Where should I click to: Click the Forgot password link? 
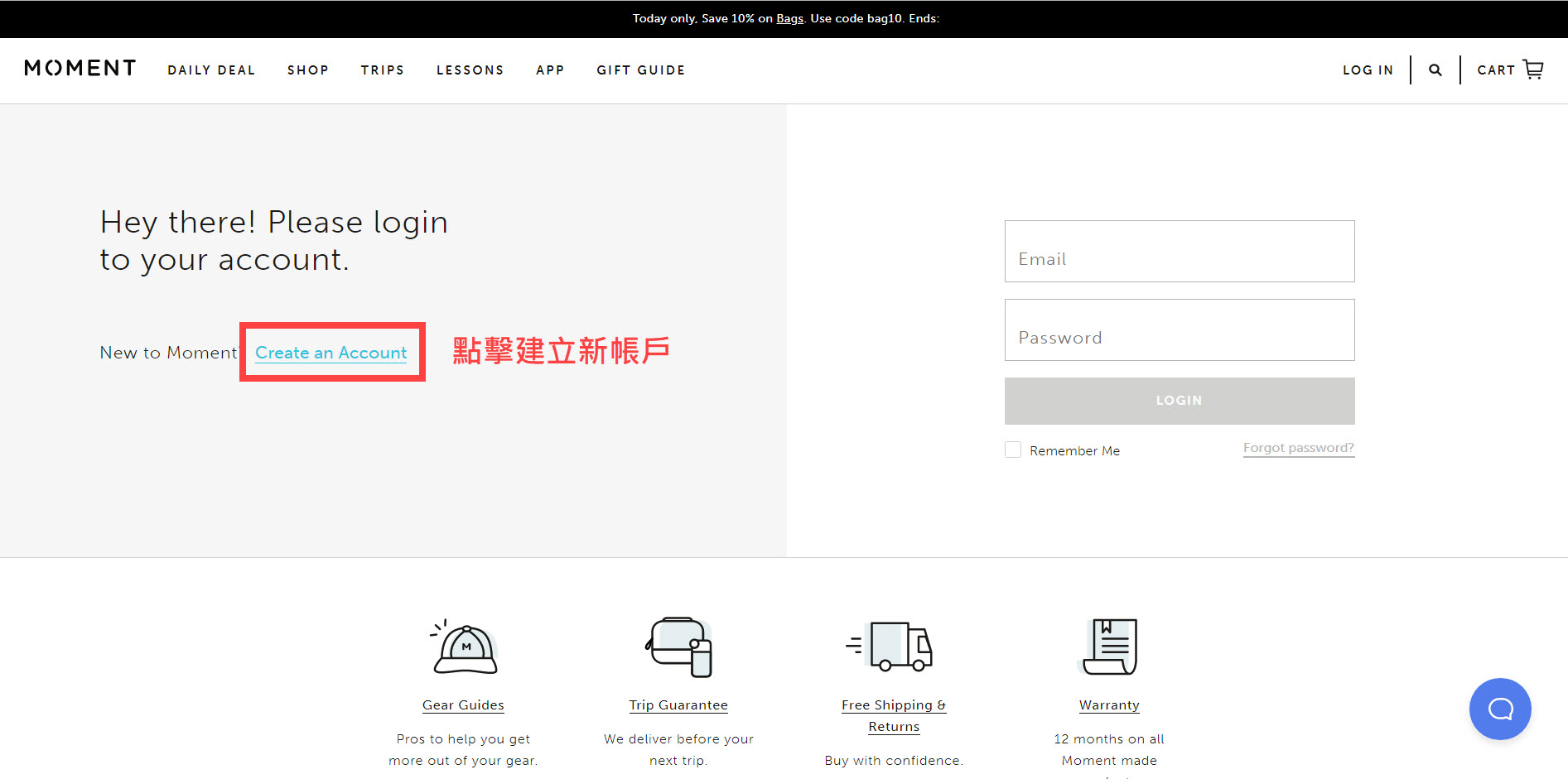pos(1298,448)
